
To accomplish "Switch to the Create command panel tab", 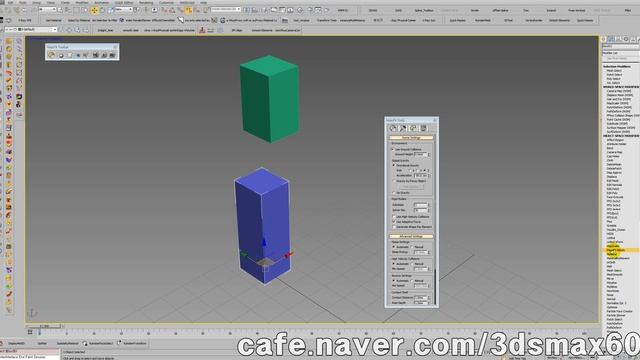I will click(x=604, y=39).
